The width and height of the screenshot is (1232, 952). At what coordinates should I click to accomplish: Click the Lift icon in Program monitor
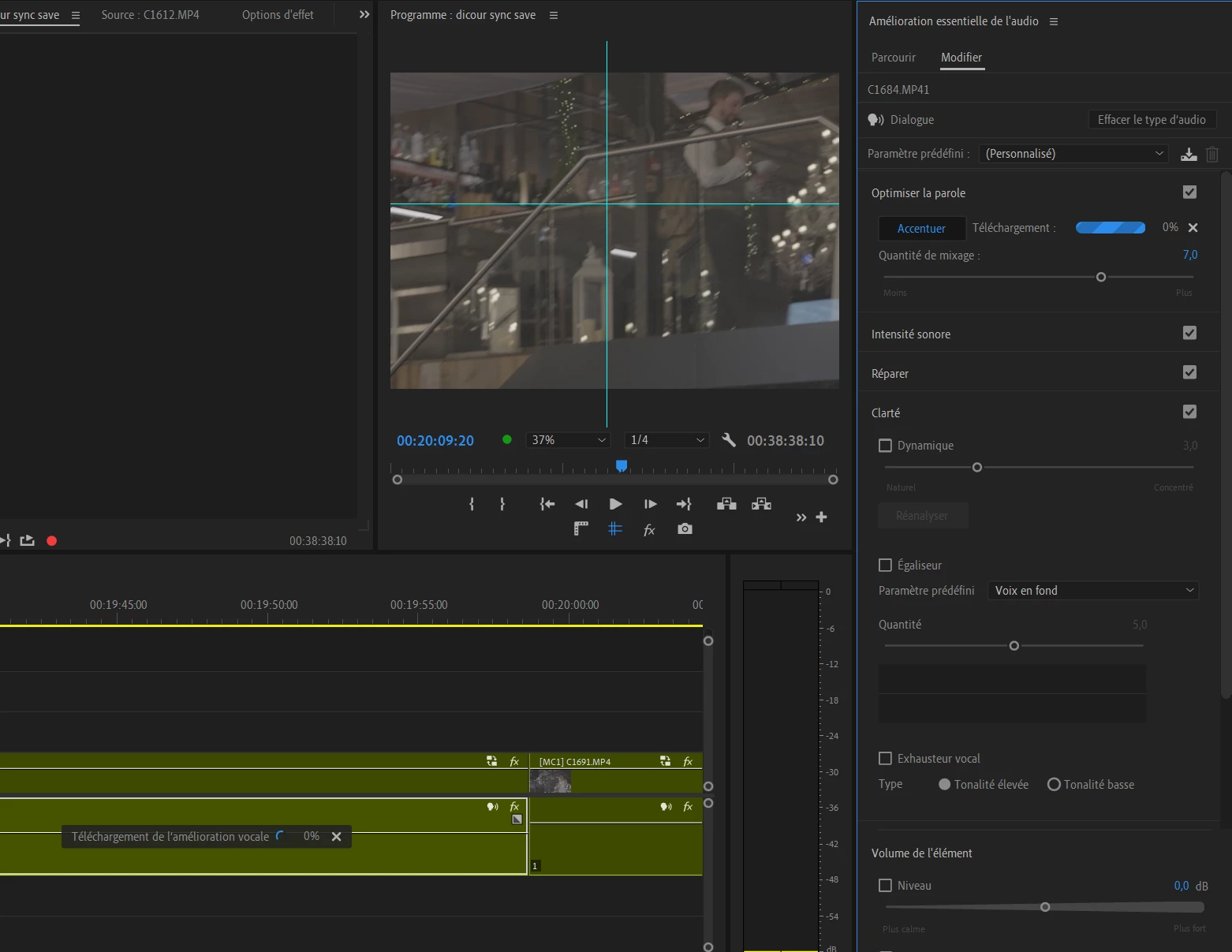click(726, 504)
